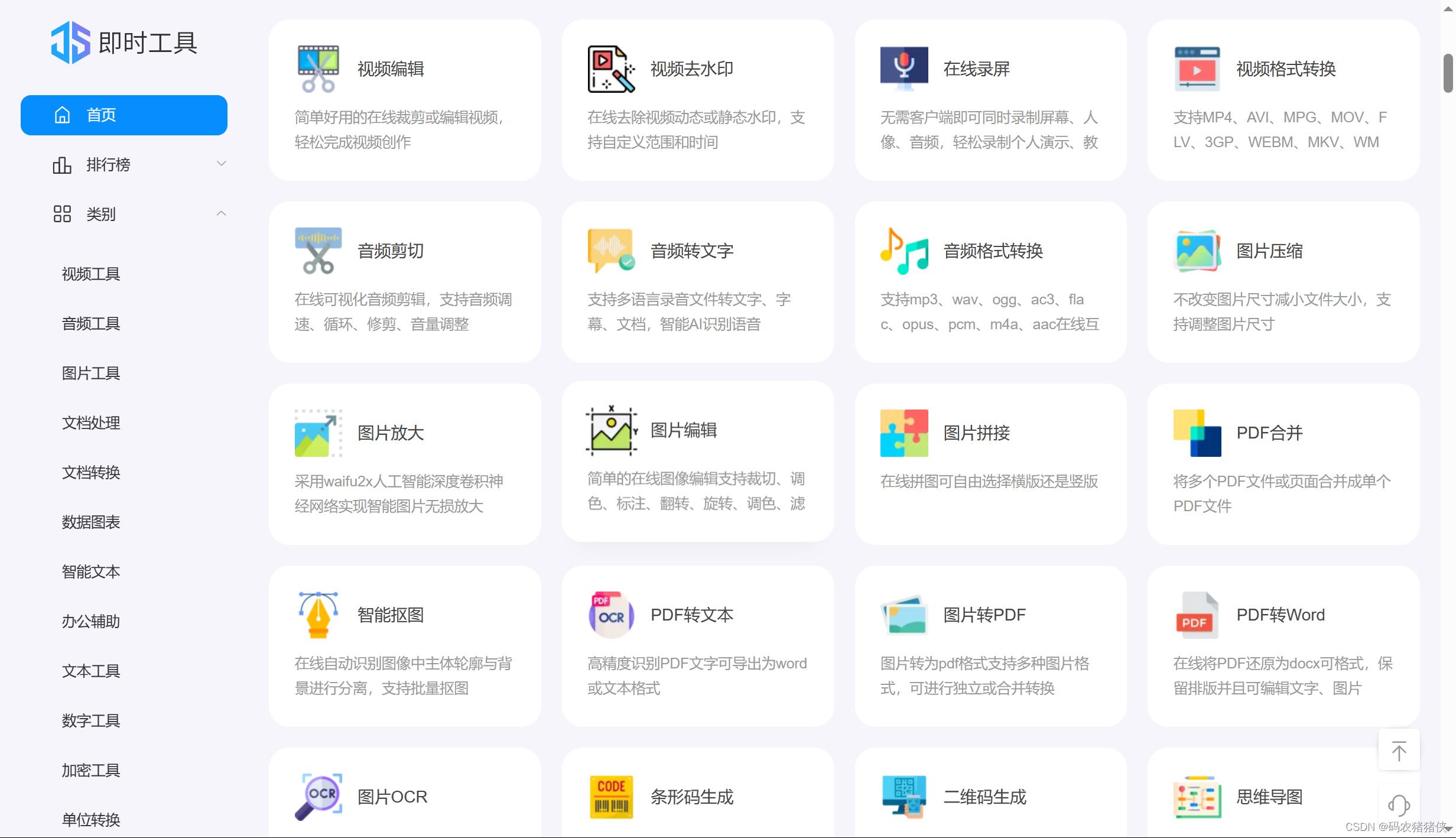
Task: Click the PDF to text OCR icon
Action: (611, 615)
